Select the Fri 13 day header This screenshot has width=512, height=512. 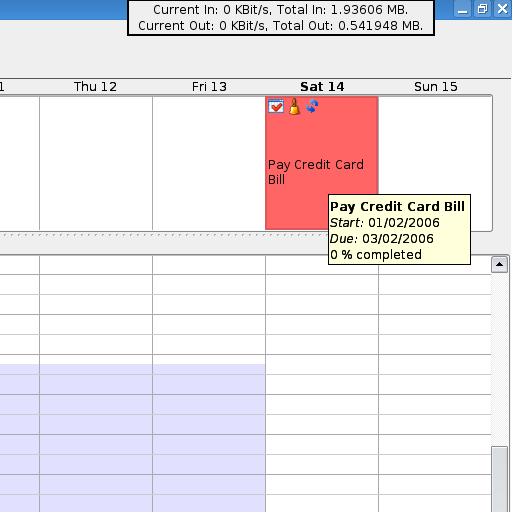tap(209, 87)
